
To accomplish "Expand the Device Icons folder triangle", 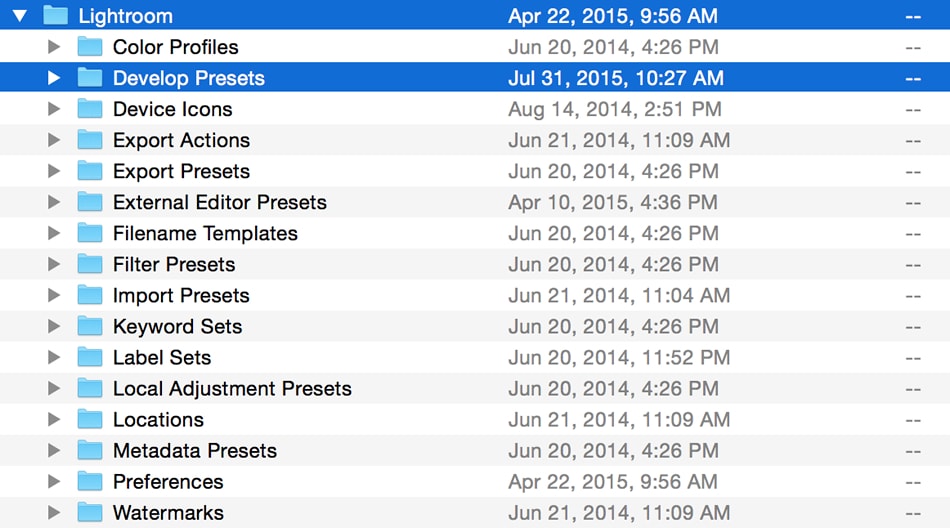I will [54, 109].
